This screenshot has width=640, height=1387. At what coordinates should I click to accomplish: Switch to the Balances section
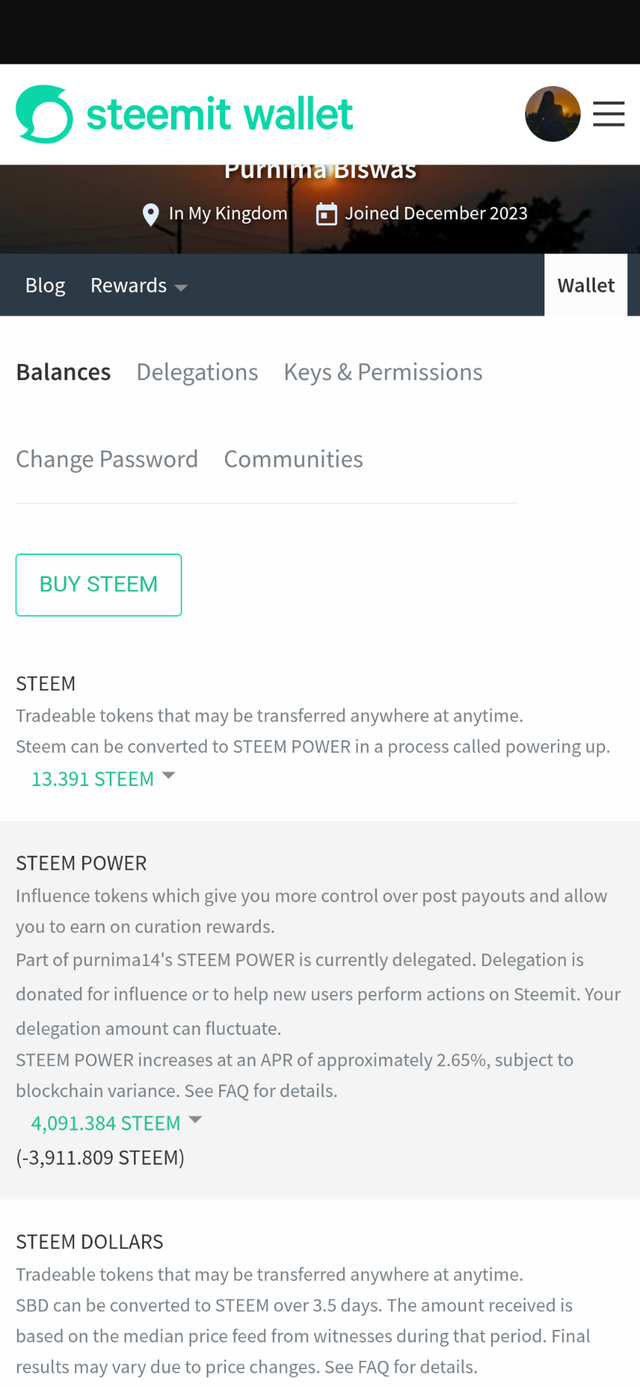[x=63, y=372]
